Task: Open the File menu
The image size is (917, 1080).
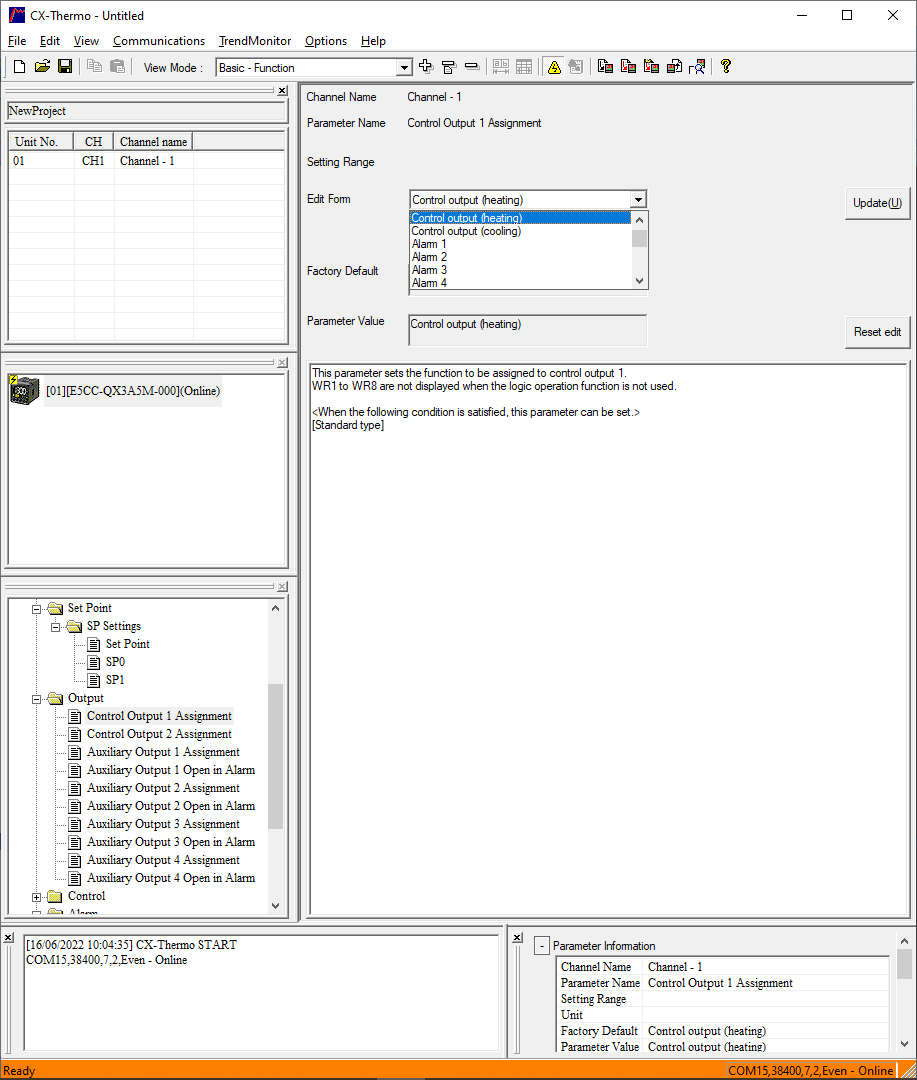Action: pyautogui.click(x=17, y=41)
